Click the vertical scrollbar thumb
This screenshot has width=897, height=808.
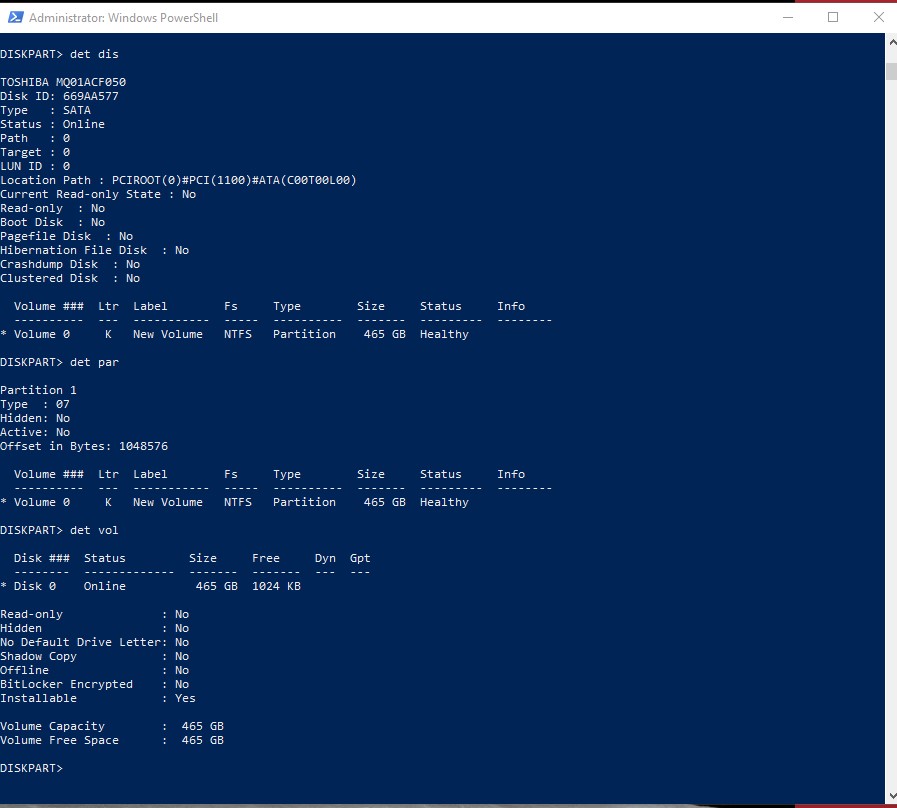click(x=890, y=71)
